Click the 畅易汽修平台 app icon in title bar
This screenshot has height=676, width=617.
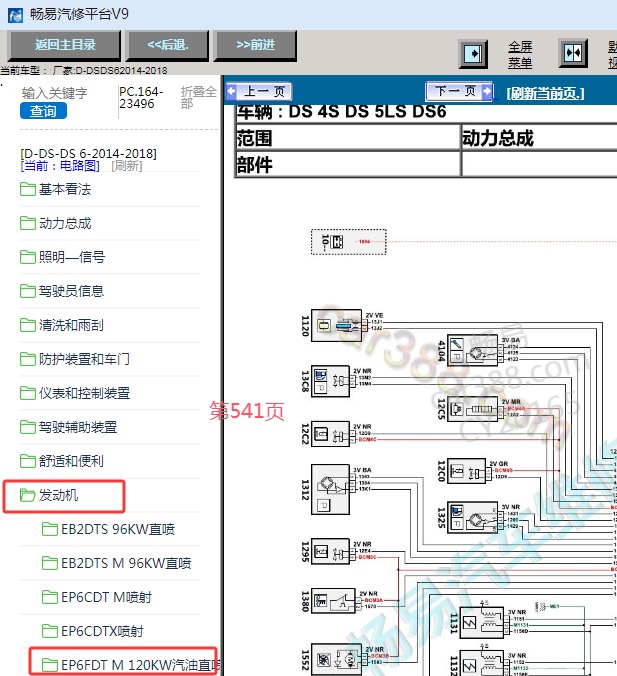16,15
